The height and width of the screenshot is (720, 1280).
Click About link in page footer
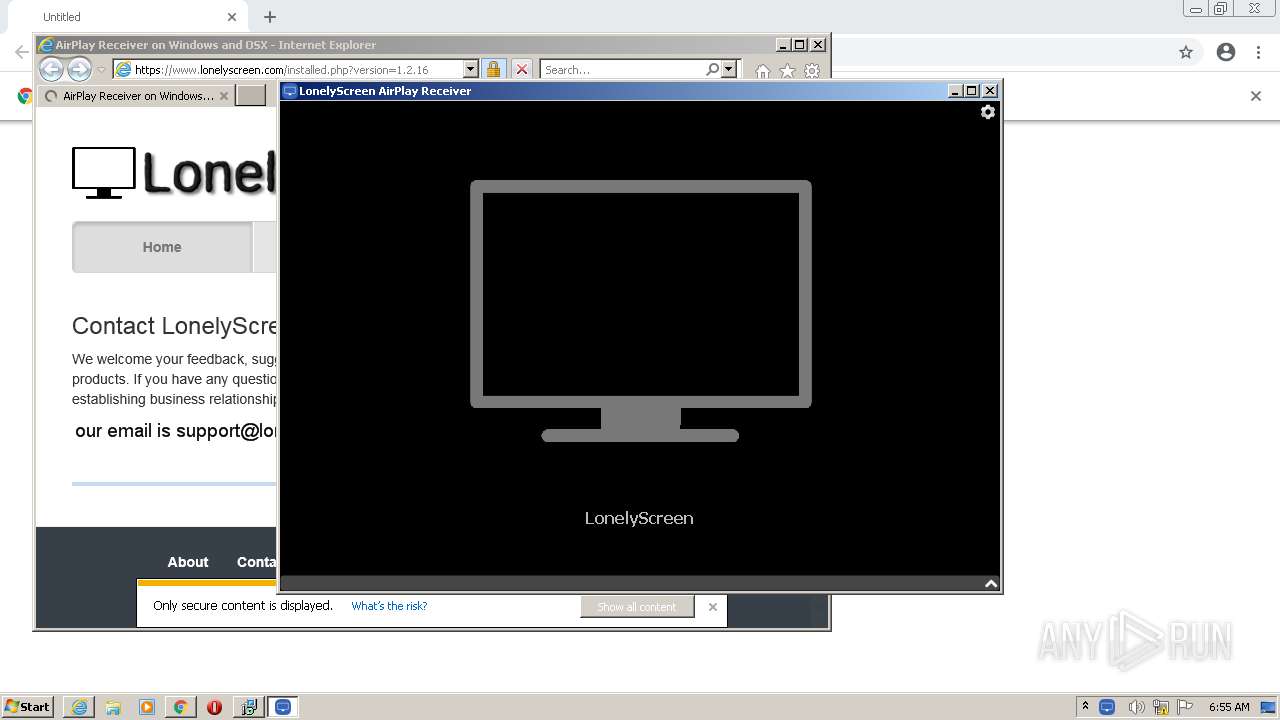[188, 562]
